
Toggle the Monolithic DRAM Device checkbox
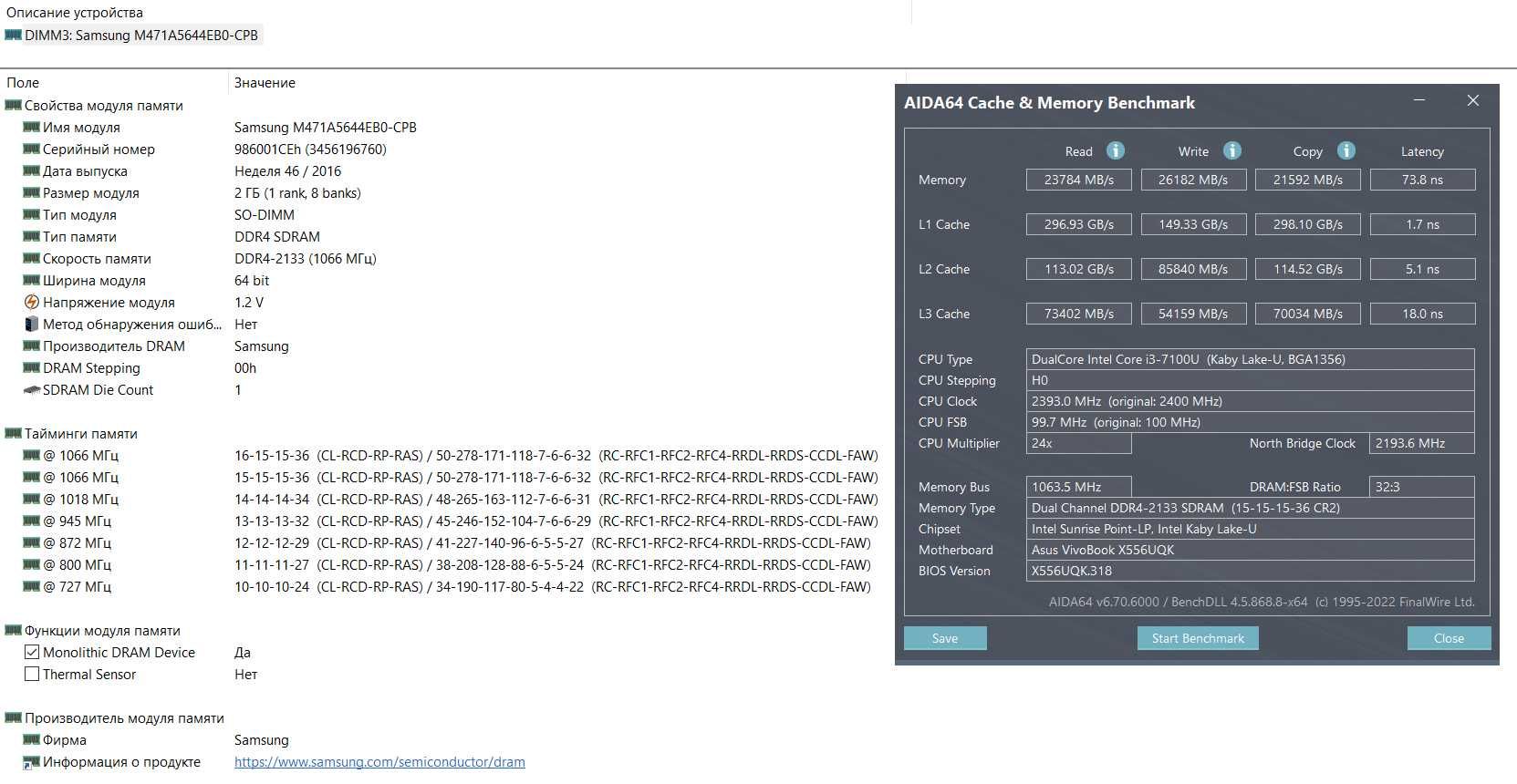coord(32,652)
